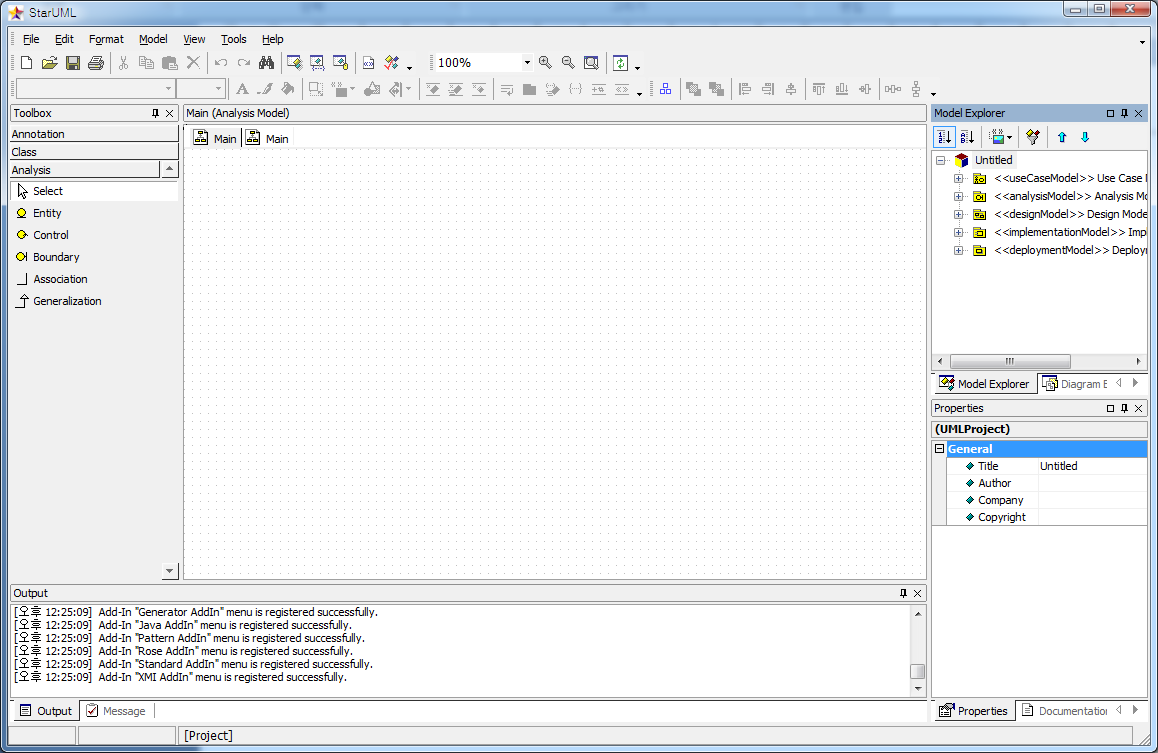Screen dimensions: 1158x753
Task: Select the Generalization tool in Toolbox
Action: (x=95, y=301)
